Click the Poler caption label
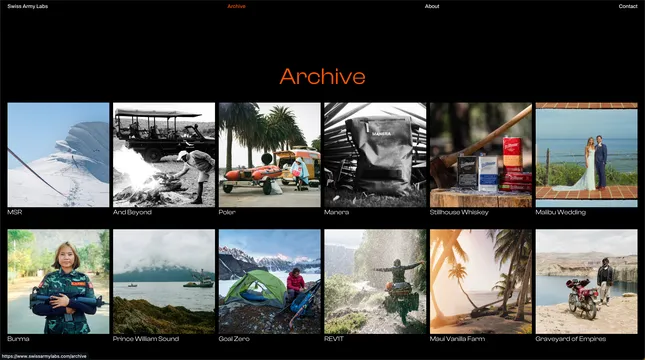Viewport: 645px width, 360px height. point(227,212)
